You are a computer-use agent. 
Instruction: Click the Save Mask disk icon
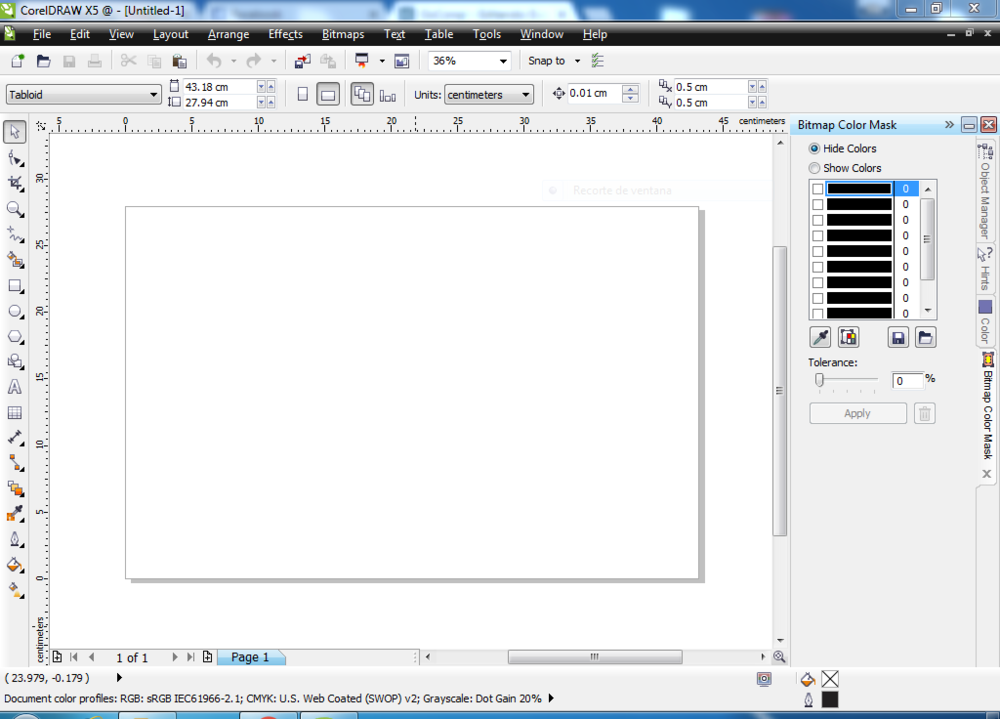(898, 337)
